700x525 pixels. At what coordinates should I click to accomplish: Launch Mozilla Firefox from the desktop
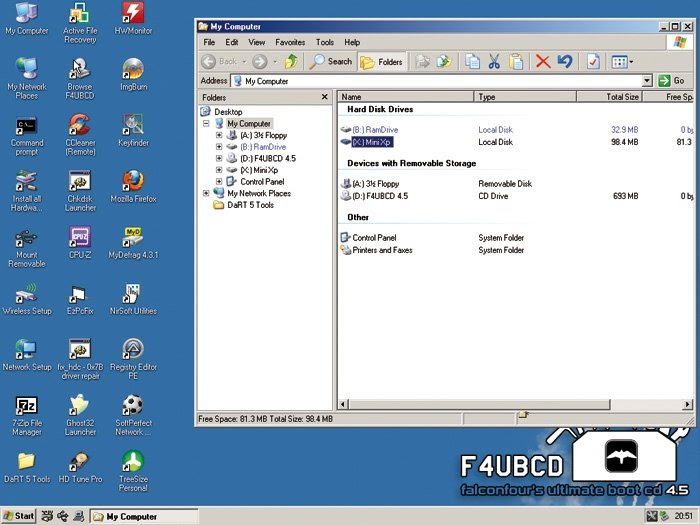[x=133, y=187]
